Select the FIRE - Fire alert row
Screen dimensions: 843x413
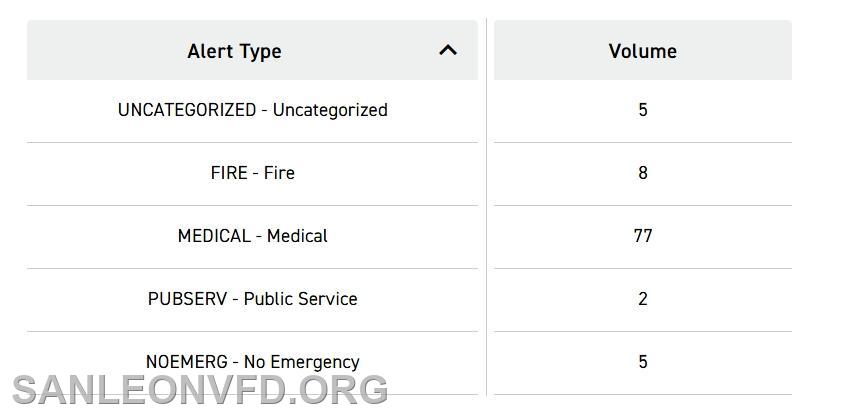coord(252,173)
